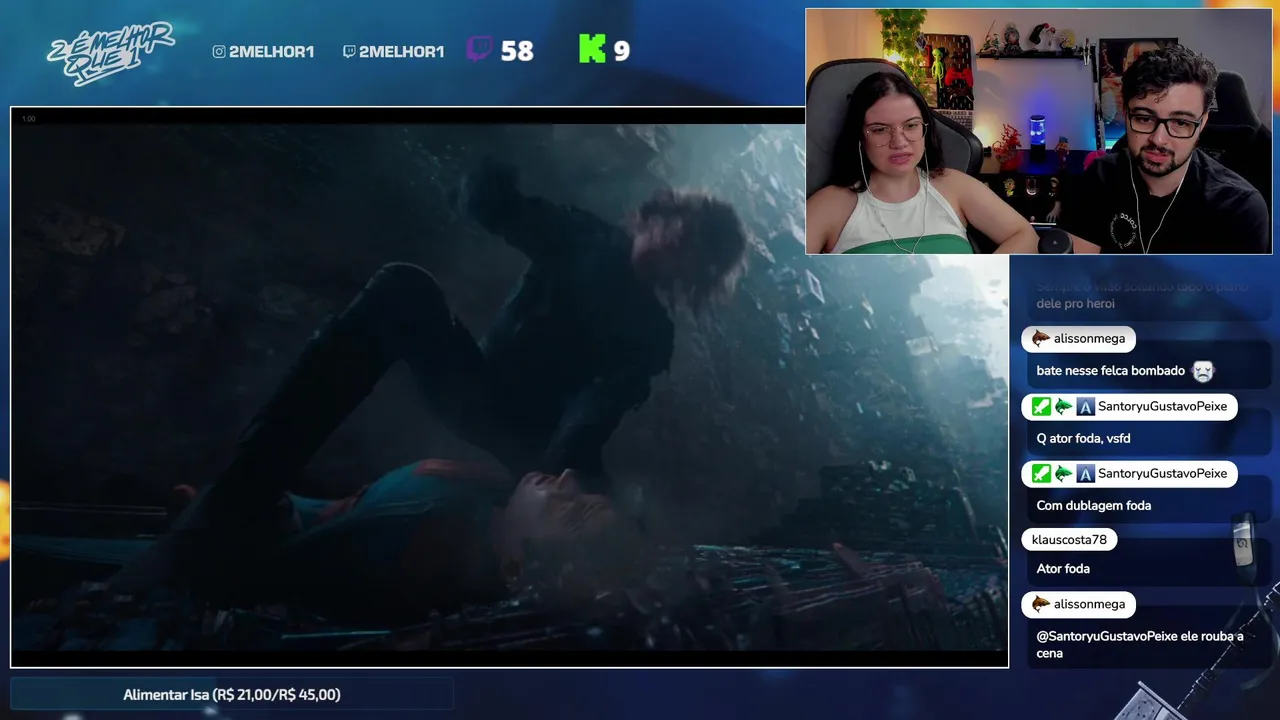Screen dimensions: 1280x720
Task: Click chat message 'Q ator foda, vsfd'
Action: click(x=1083, y=439)
